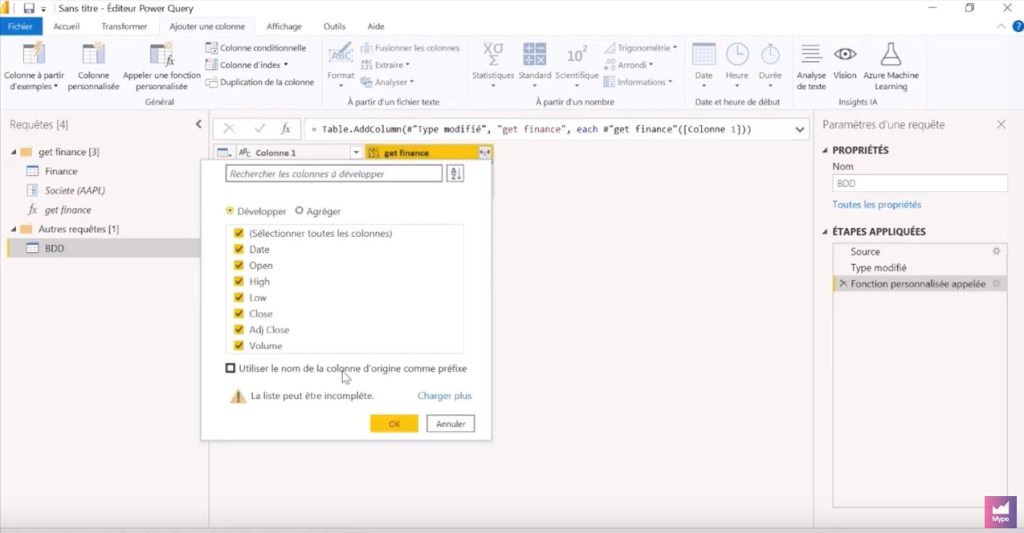Open the Aide tab
Viewport: 1024px width, 533px height.
(376, 26)
